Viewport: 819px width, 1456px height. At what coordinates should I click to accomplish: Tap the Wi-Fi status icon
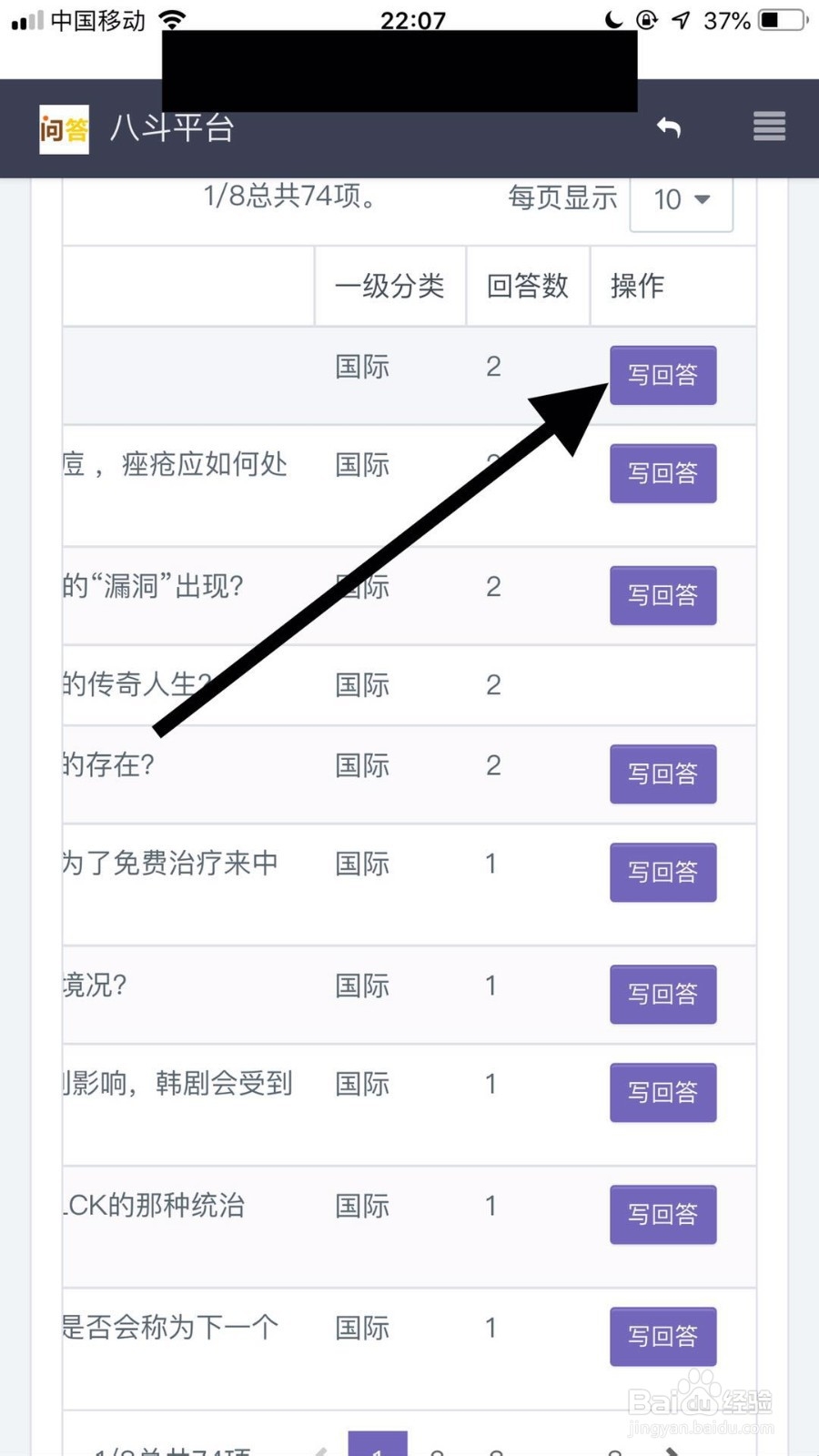[172, 19]
